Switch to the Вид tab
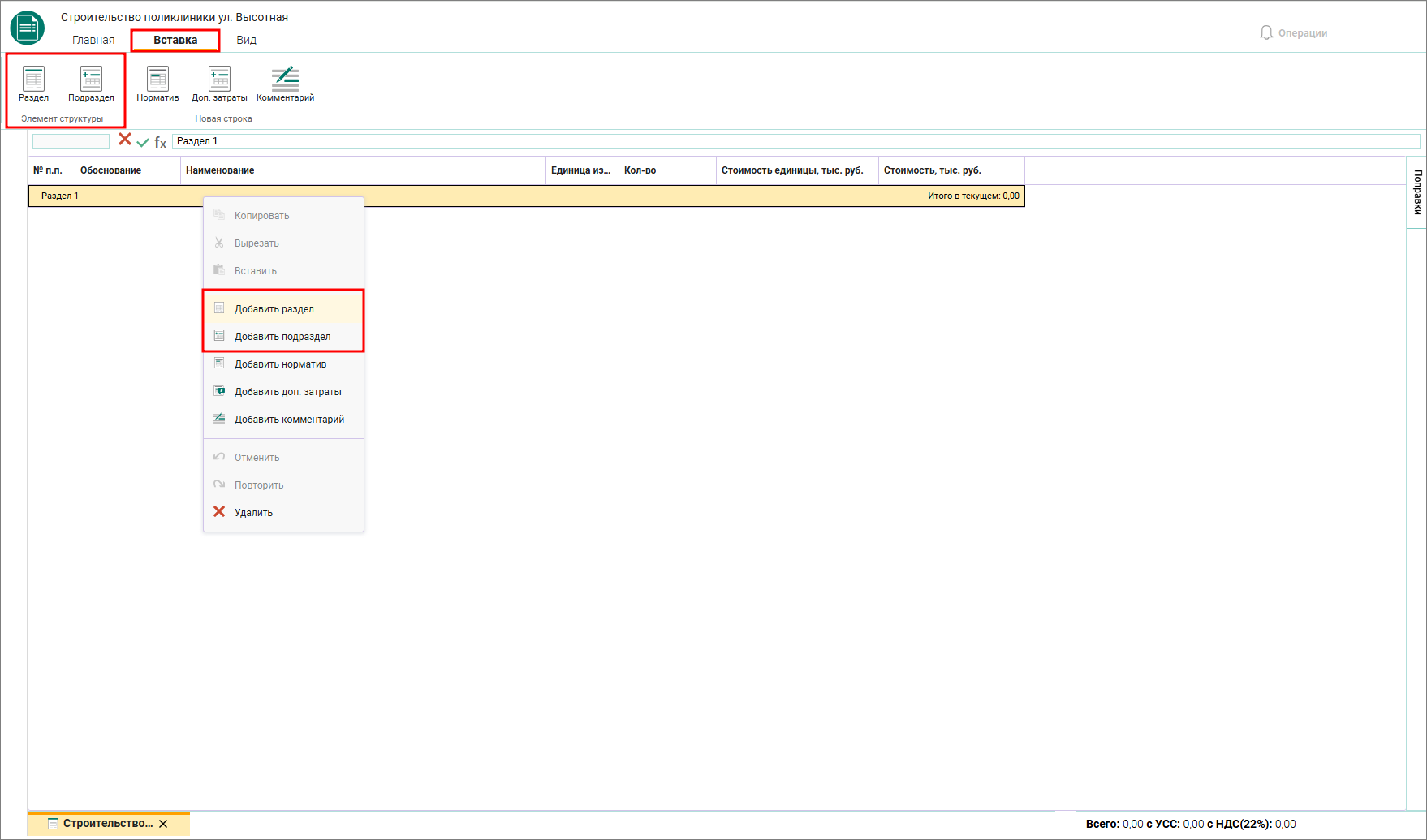 (246, 40)
